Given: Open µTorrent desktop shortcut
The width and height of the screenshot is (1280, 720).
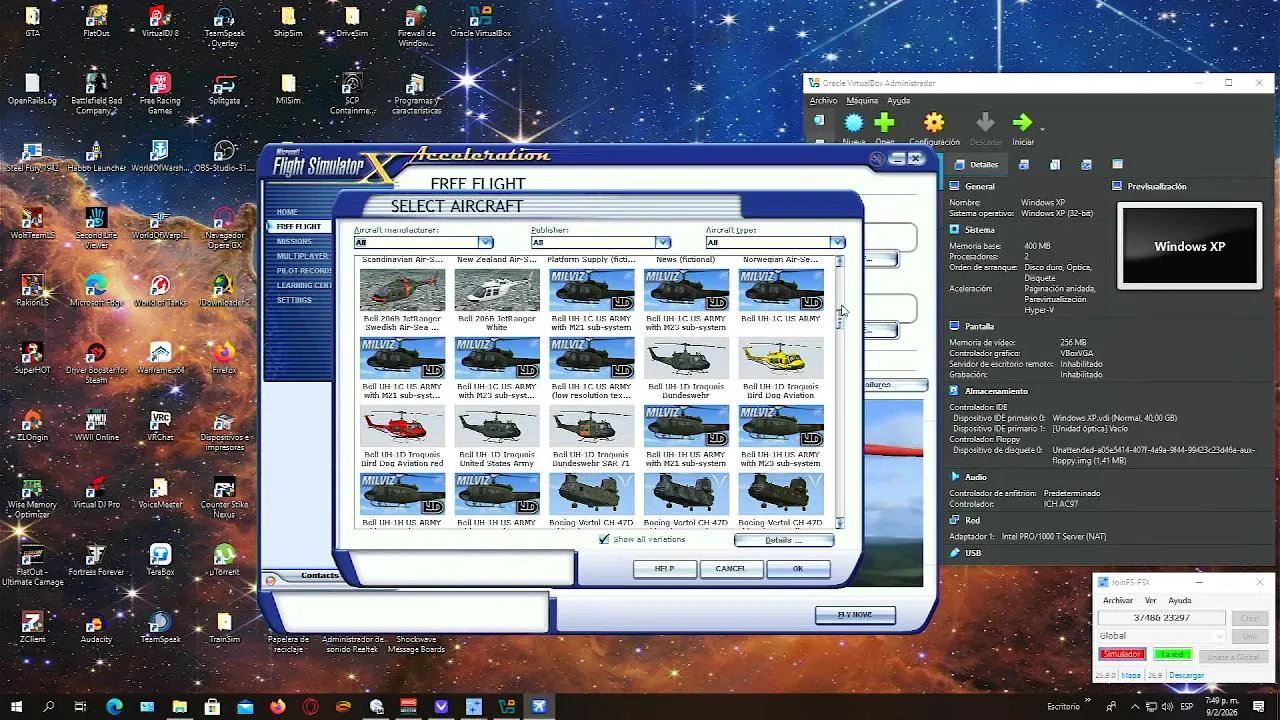Looking at the screenshot, I should pos(224,560).
